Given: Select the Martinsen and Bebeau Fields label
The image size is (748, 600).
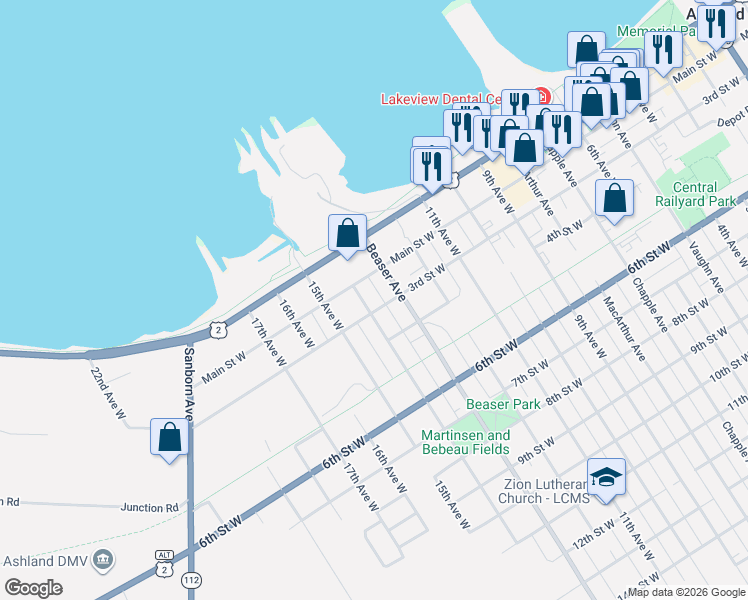Looking at the screenshot, I should click(x=466, y=442).
